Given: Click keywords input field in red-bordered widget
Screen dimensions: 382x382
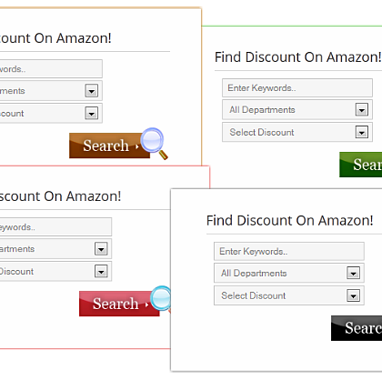Looking at the screenshot, I should point(56,227).
